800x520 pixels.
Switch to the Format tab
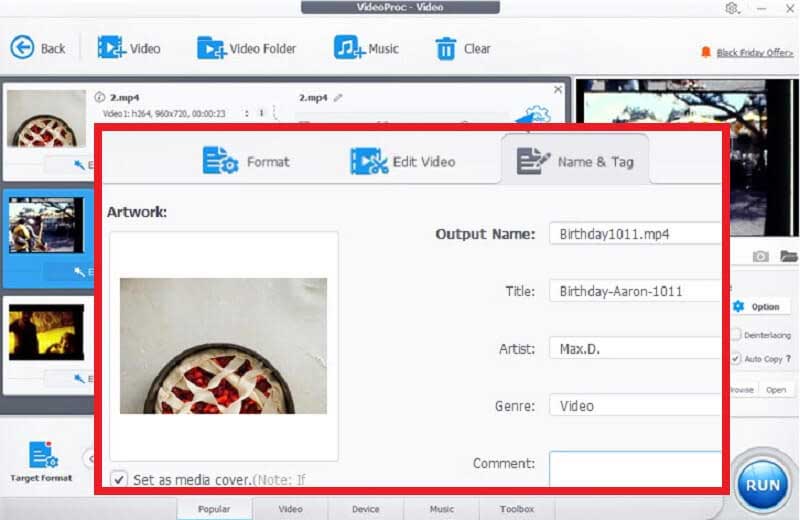click(x=246, y=161)
